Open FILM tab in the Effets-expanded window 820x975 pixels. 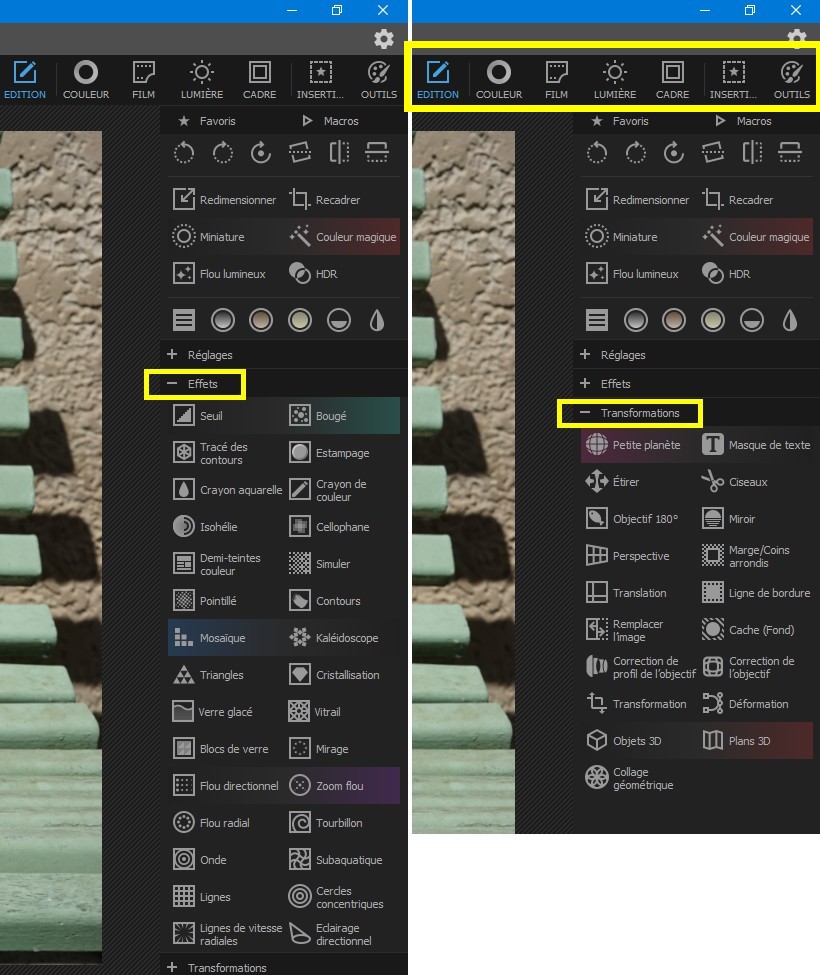(x=144, y=80)
